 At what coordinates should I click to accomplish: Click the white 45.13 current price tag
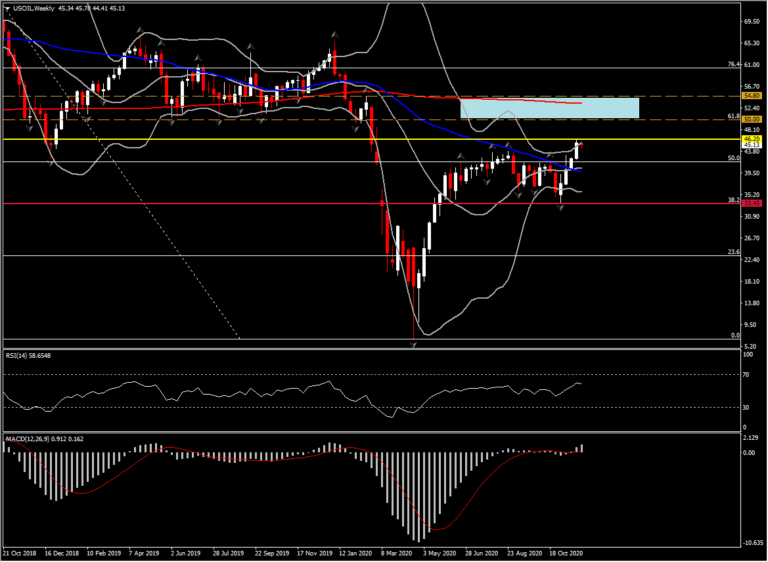(751, 145)
